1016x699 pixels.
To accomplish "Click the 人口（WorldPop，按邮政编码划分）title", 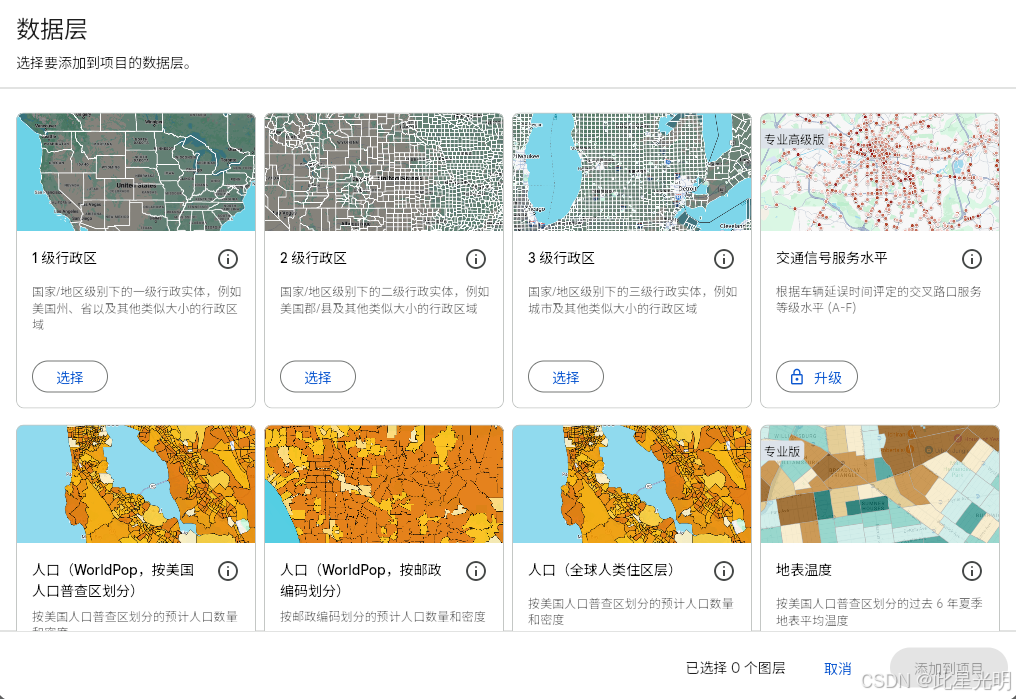I will click(361, 580).
